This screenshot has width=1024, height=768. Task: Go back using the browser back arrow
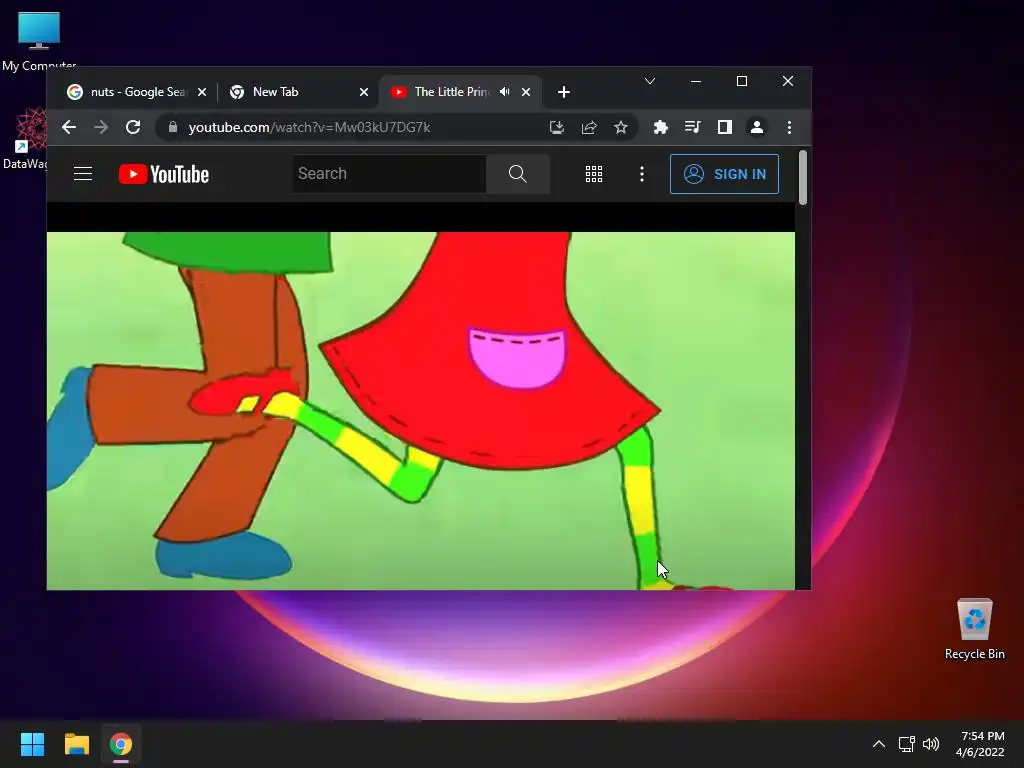click(69, 127)
